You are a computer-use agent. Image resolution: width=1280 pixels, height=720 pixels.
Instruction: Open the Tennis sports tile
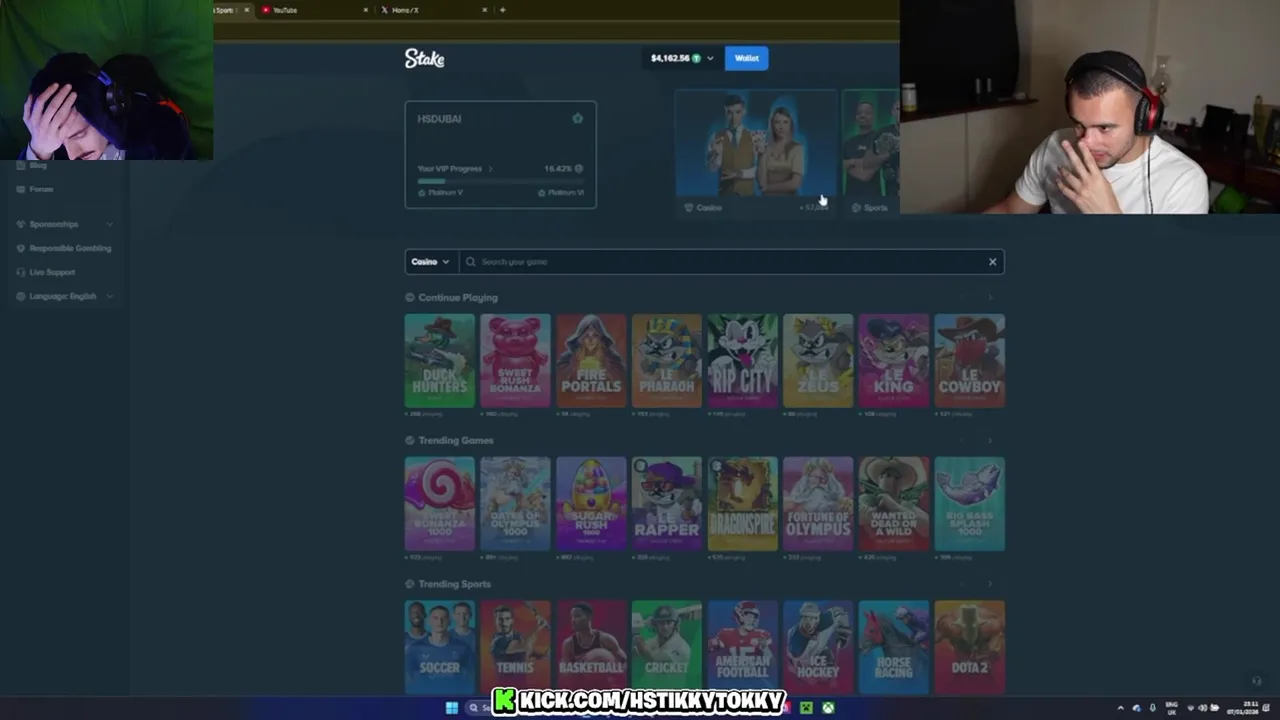point(515,646)
